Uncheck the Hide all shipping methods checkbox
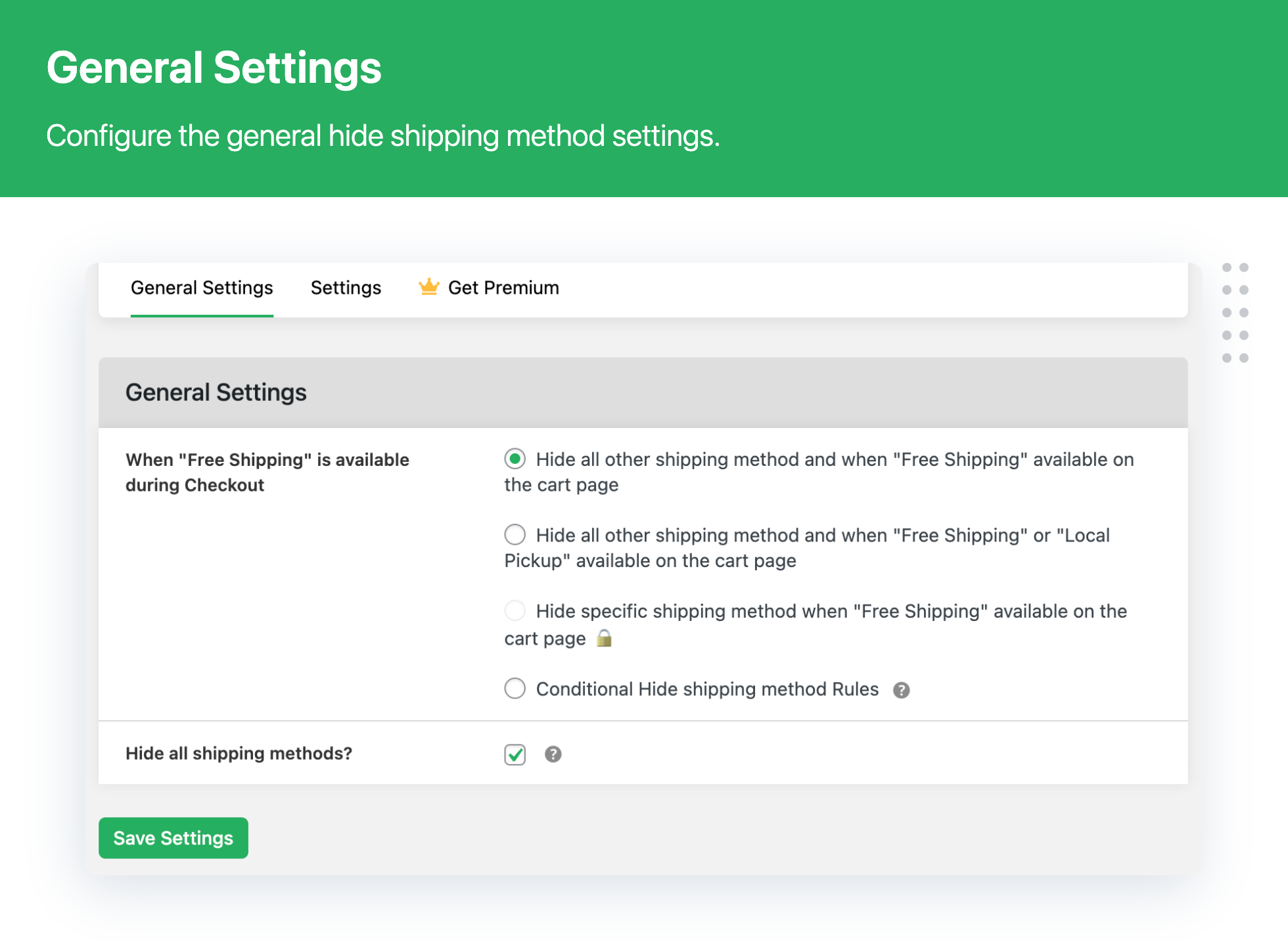Screen dimensions: 1288x941 515,754
